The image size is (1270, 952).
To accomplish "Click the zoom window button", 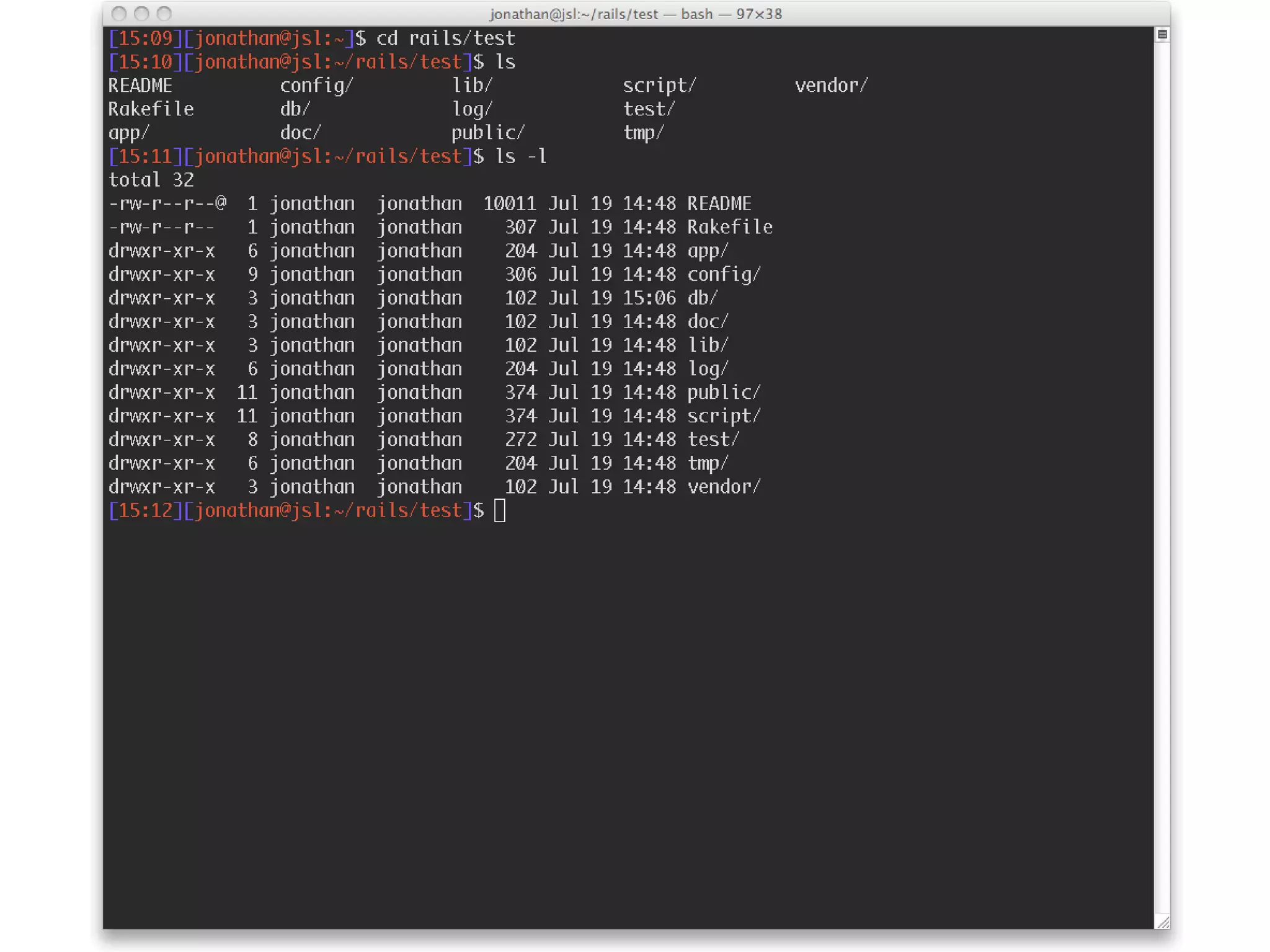I will pyautogui.click(x=164, y=13).
